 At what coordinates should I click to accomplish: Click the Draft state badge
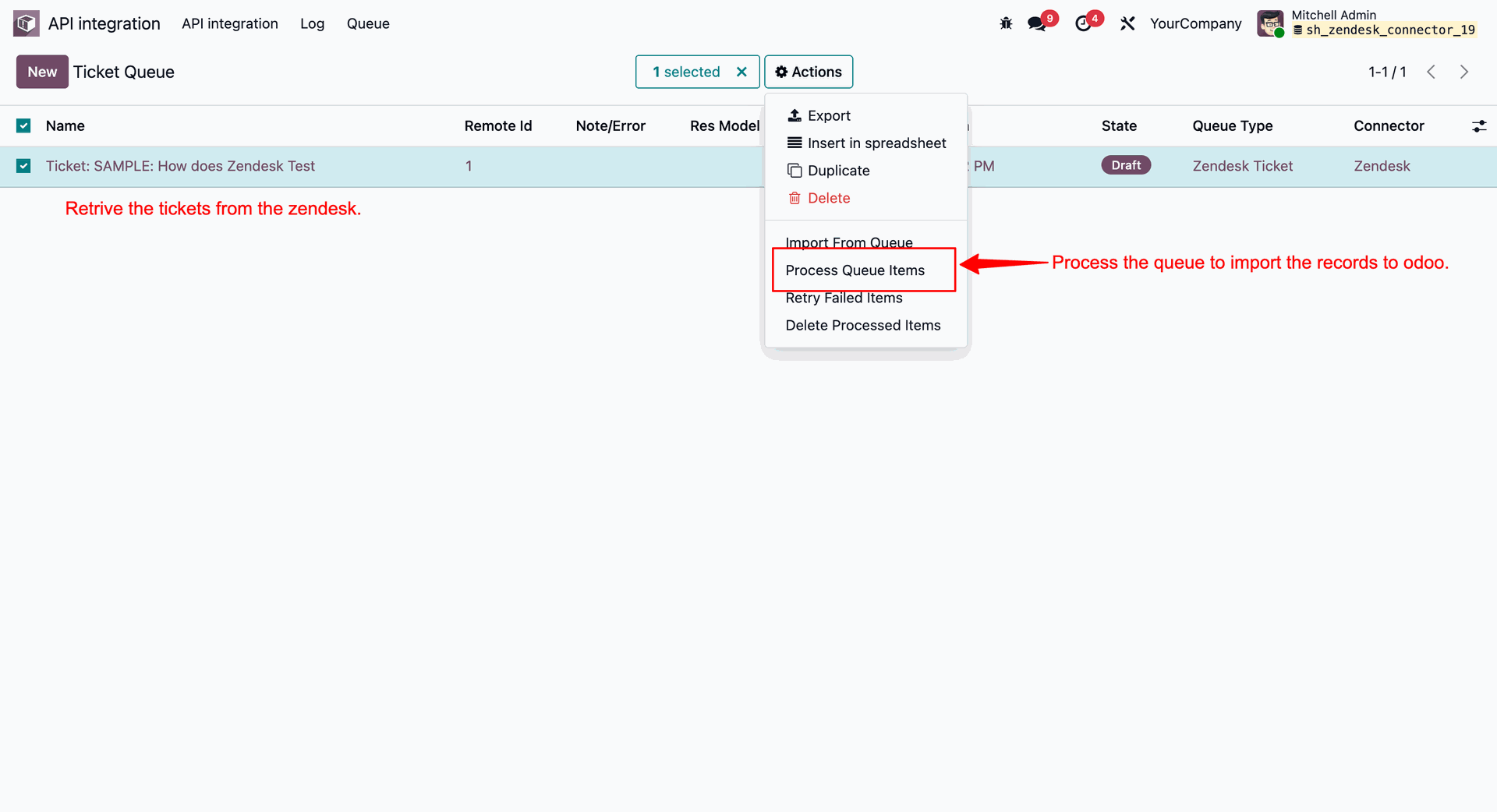tap(1126, 165)
